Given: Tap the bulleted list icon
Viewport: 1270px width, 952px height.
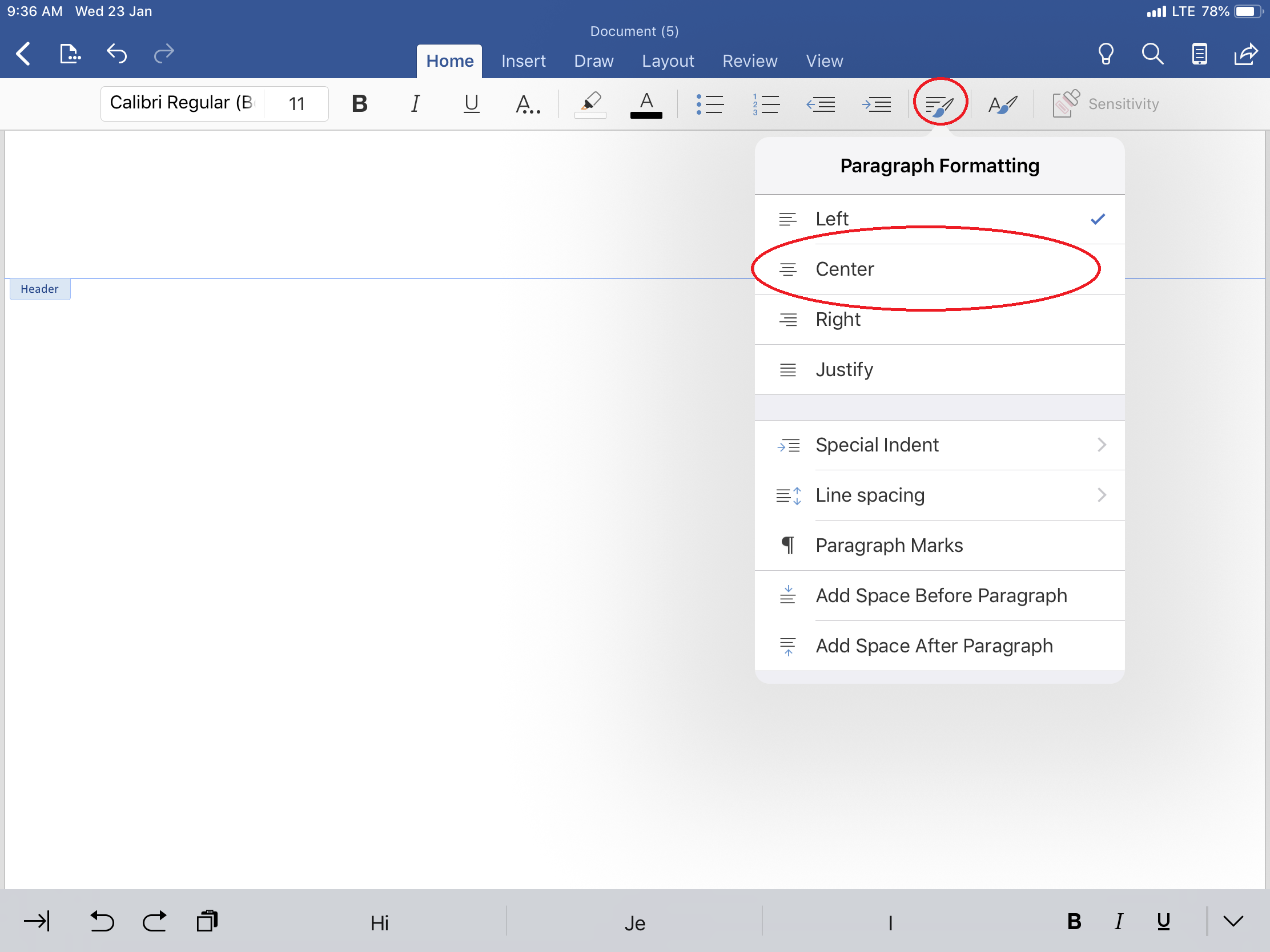Looking at the screenshot, I should pyautogui.click(x=710, y=104).
